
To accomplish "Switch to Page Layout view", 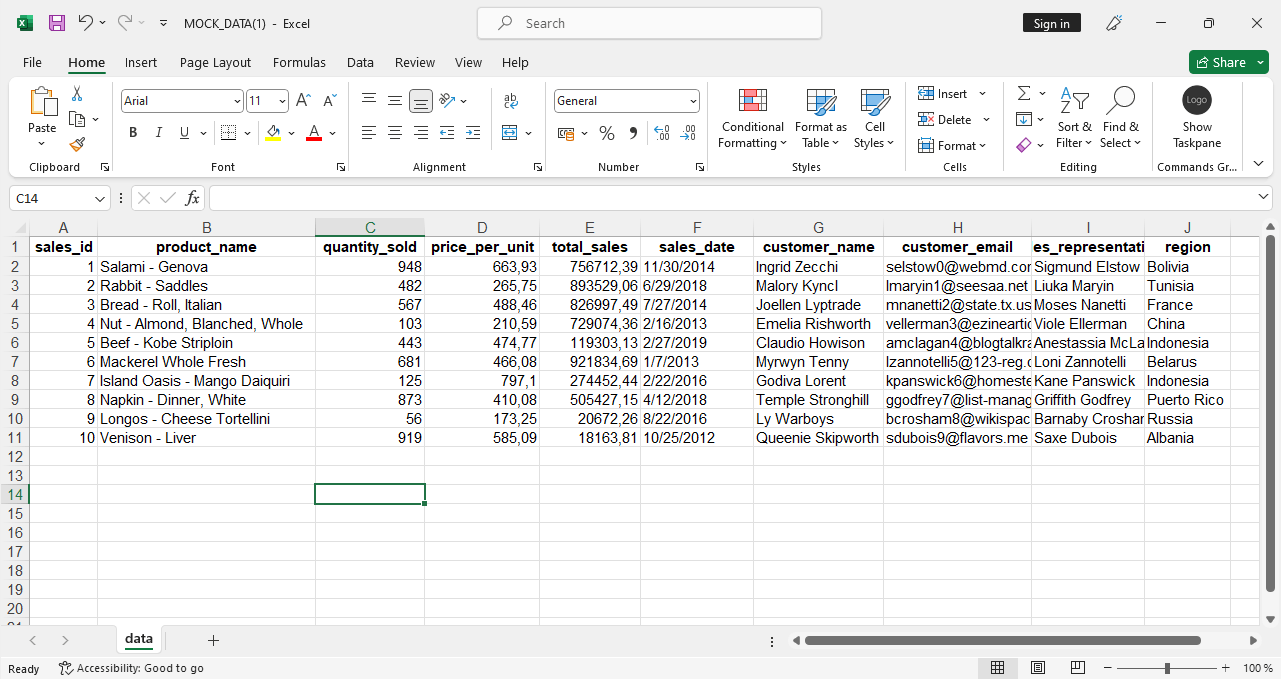I will pyautogui.click(x=1038, y=668).
